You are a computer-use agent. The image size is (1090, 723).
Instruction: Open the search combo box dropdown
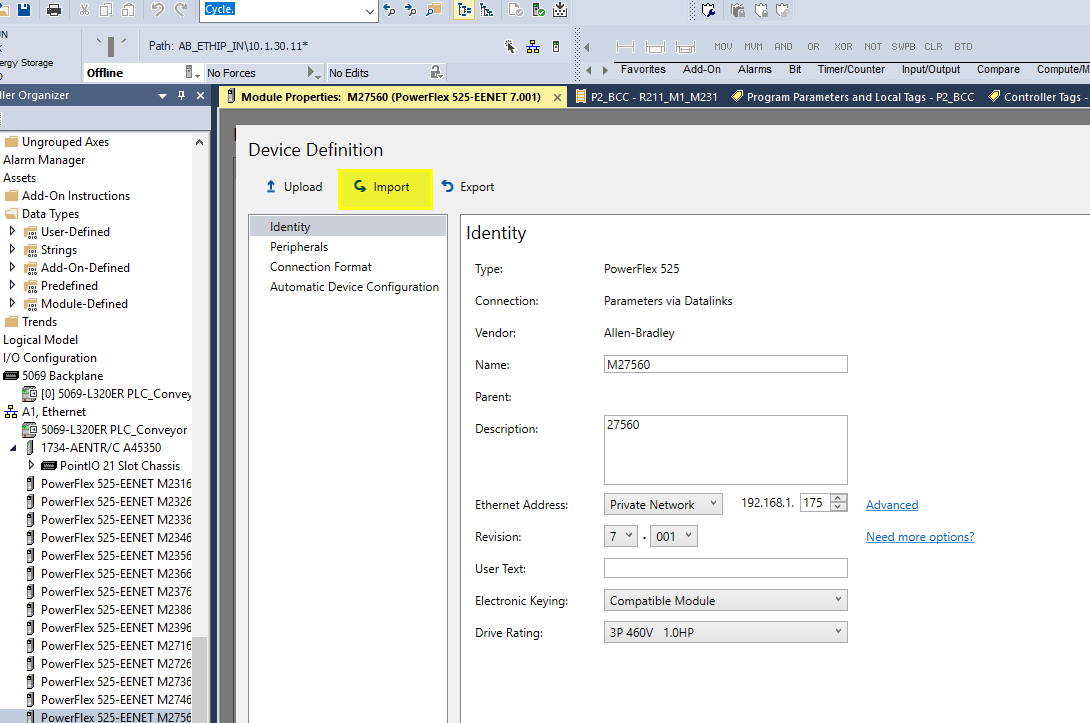click(x=369, y=10)
